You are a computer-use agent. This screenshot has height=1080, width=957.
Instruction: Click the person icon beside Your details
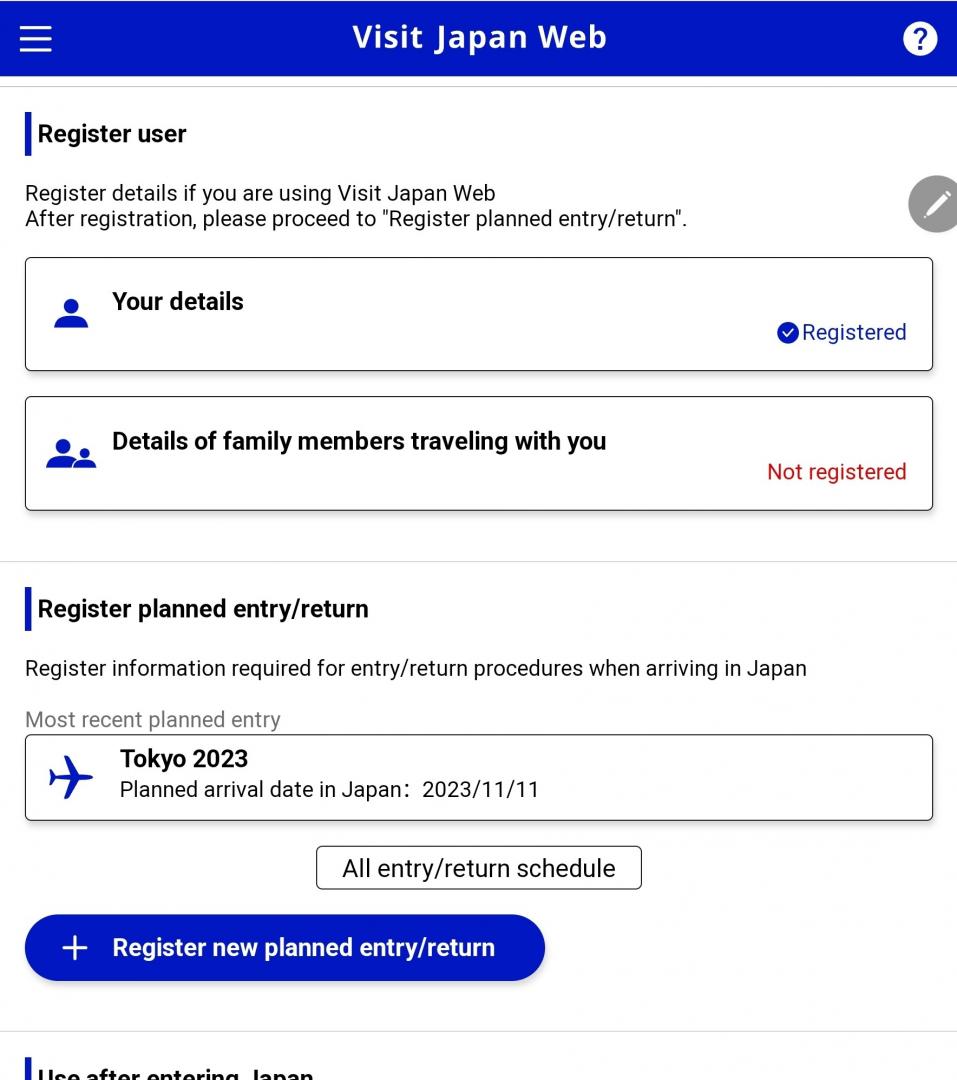tap(70, 312)
